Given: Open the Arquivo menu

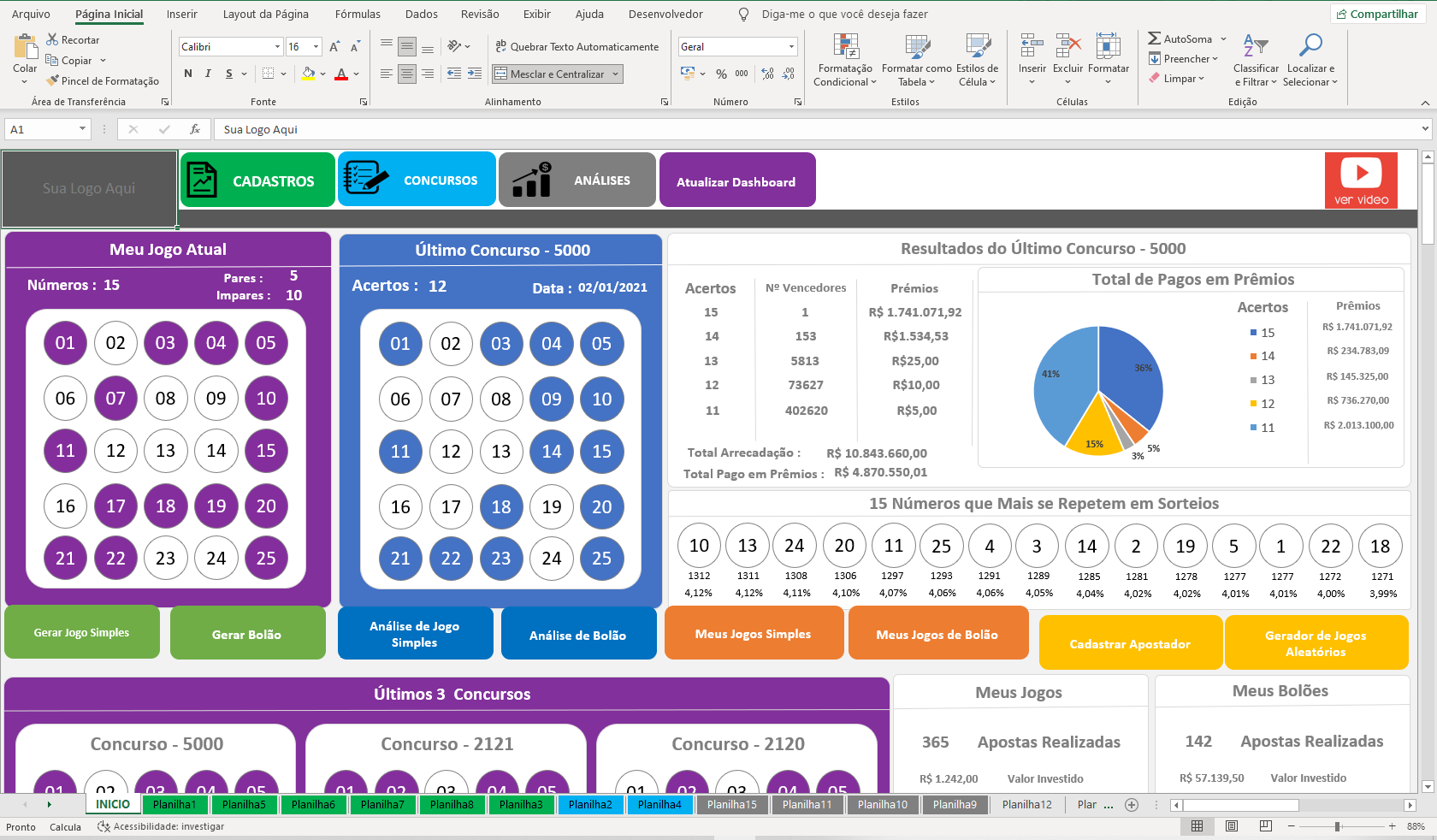Looking at the screenshot, I should tap(31, 14).
